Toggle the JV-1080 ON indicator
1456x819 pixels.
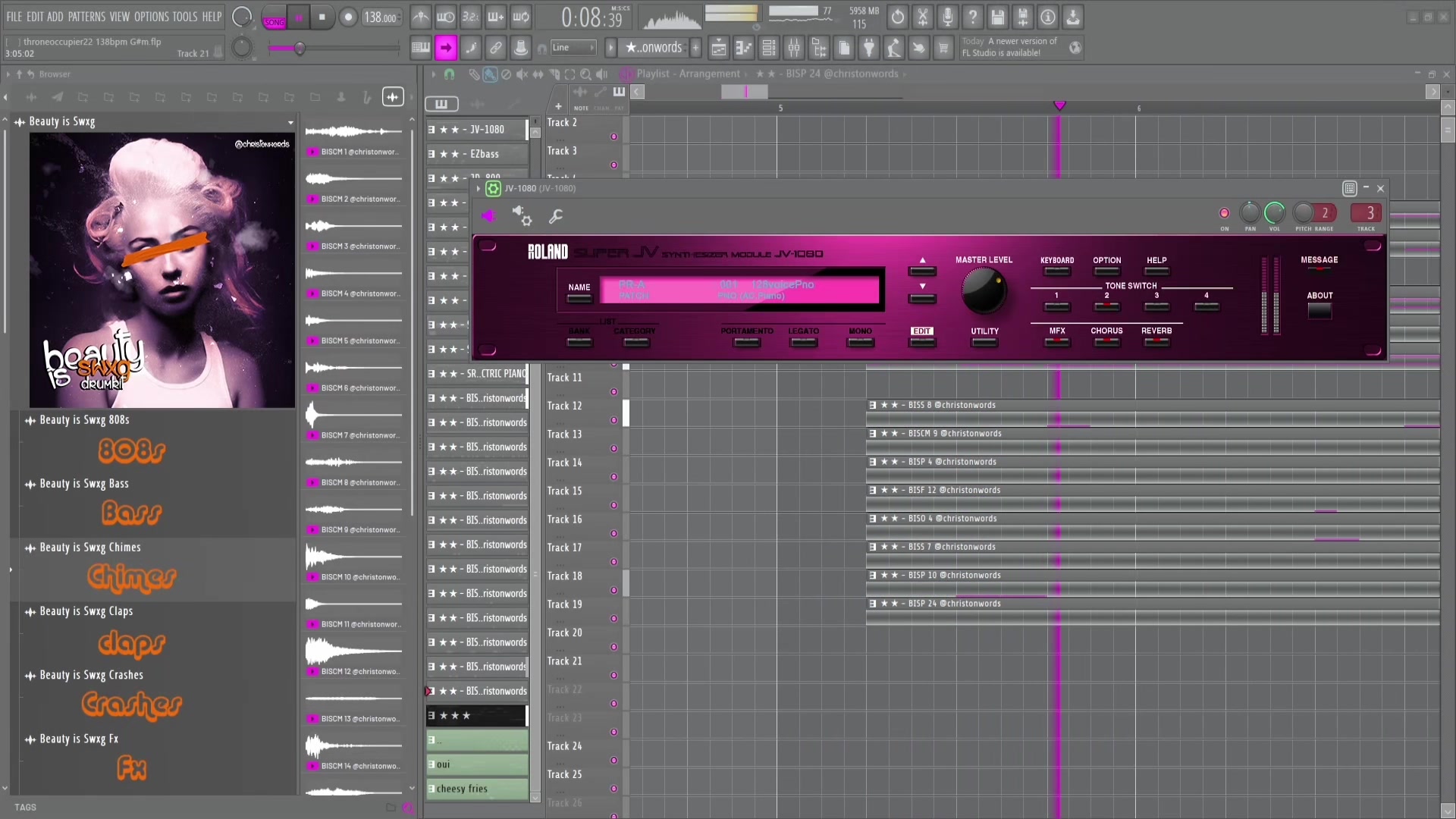pyautogui.click(x=1224, y=213)
